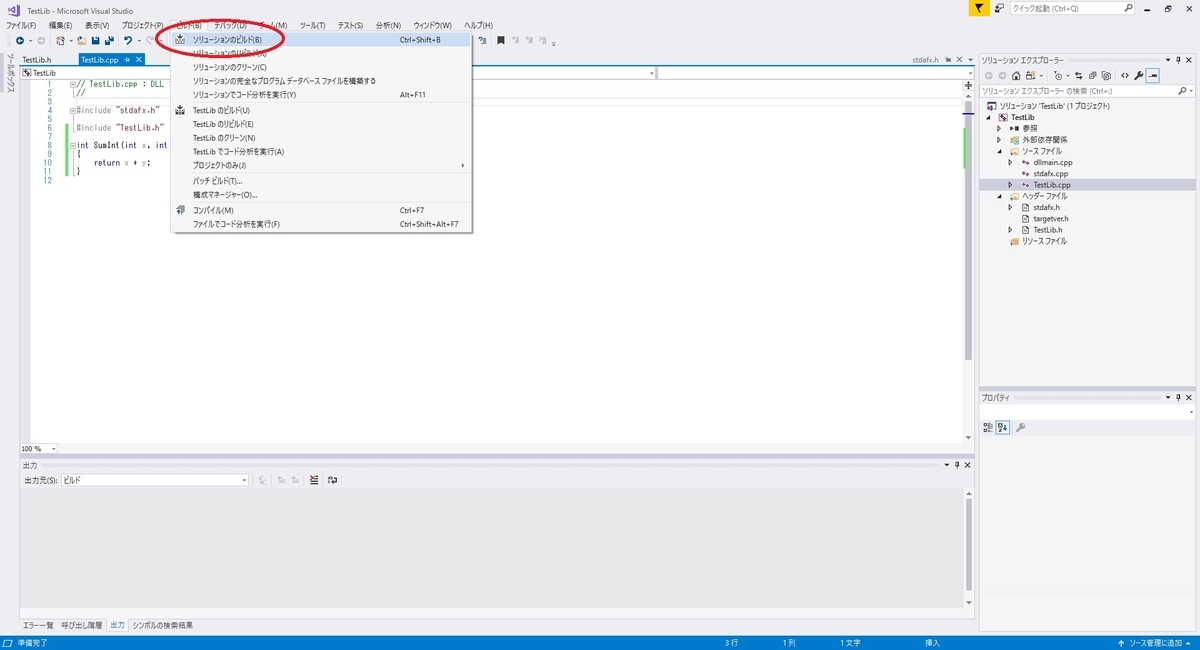Select リソース ファイル folder in Solution Explorer
The width and height of the screenshot is (1200, 650).
click(1043, 241)
